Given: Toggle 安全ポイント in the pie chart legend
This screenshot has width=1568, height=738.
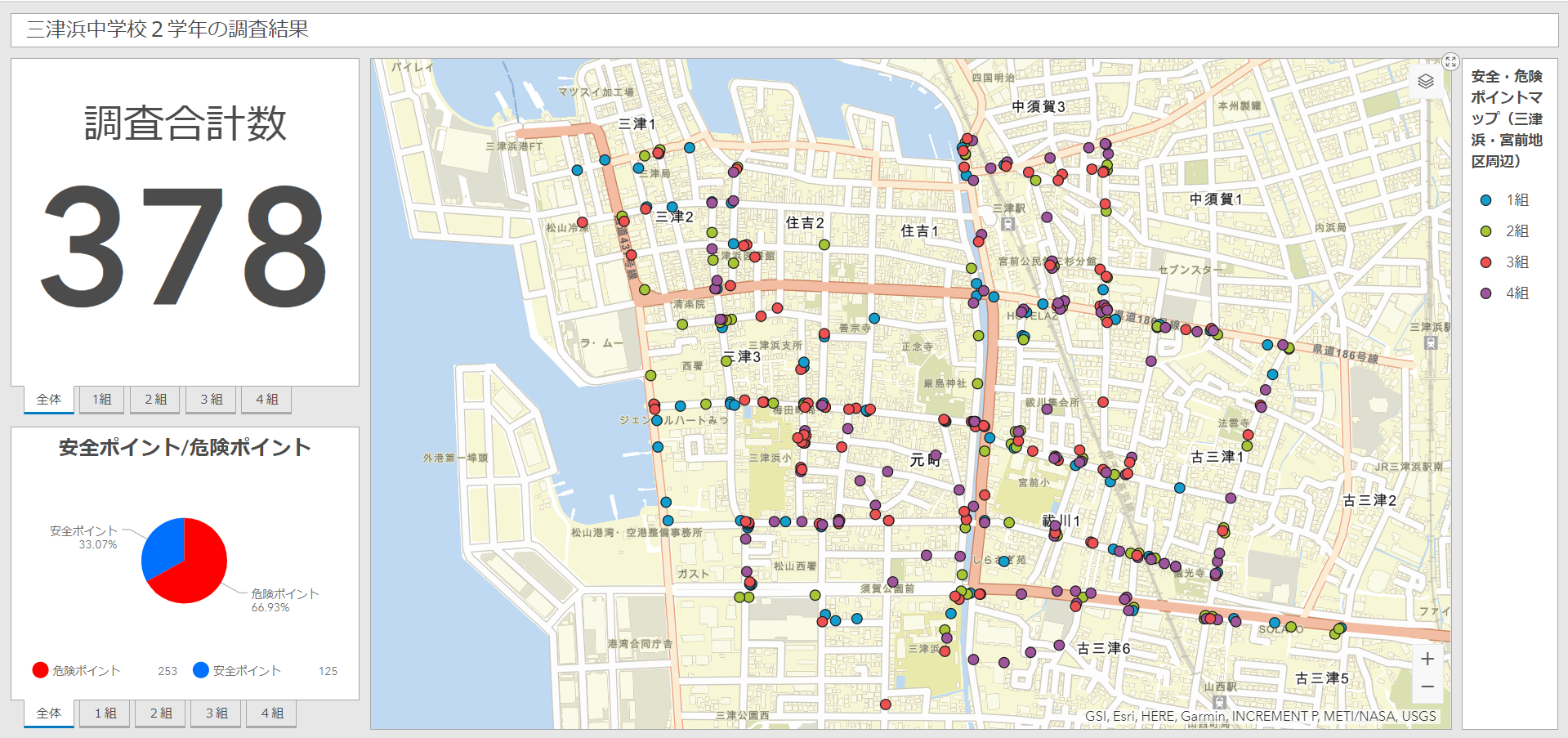Looking at the screenshot, I should point(245,670).
